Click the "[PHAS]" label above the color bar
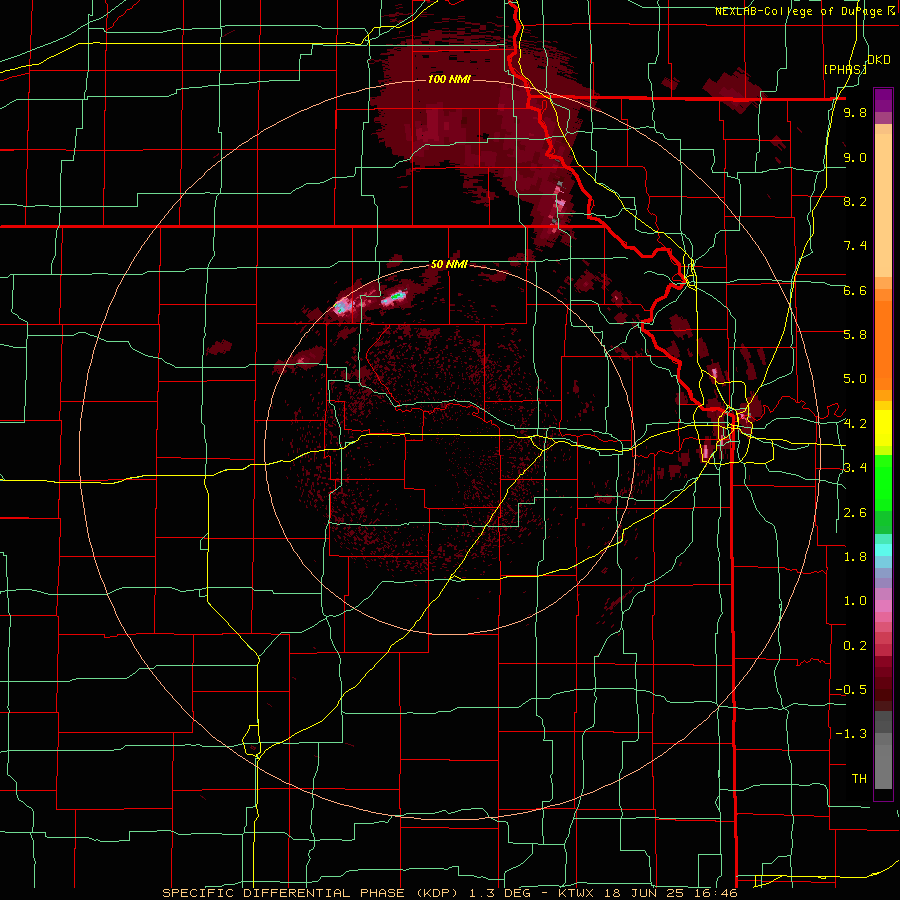 [845, 69]
